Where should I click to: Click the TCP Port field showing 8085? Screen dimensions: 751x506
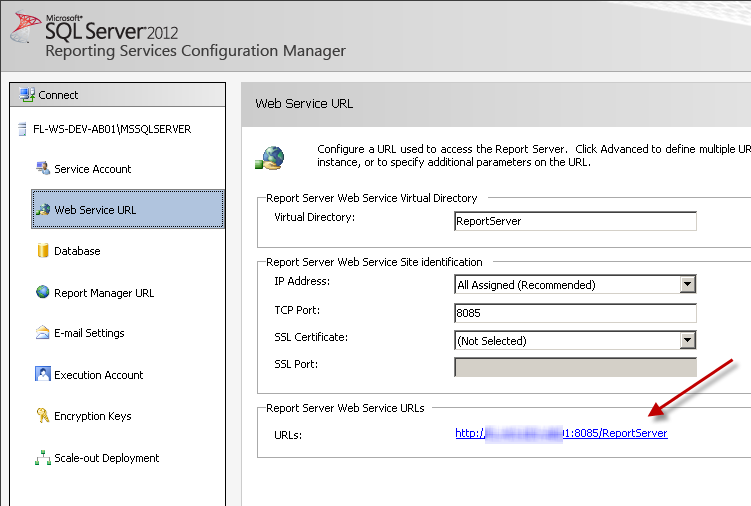575,313
